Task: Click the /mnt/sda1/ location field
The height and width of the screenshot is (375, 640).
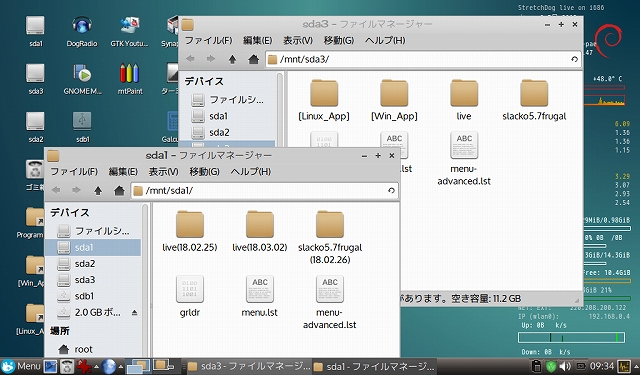Action: [x=264, y=191]
